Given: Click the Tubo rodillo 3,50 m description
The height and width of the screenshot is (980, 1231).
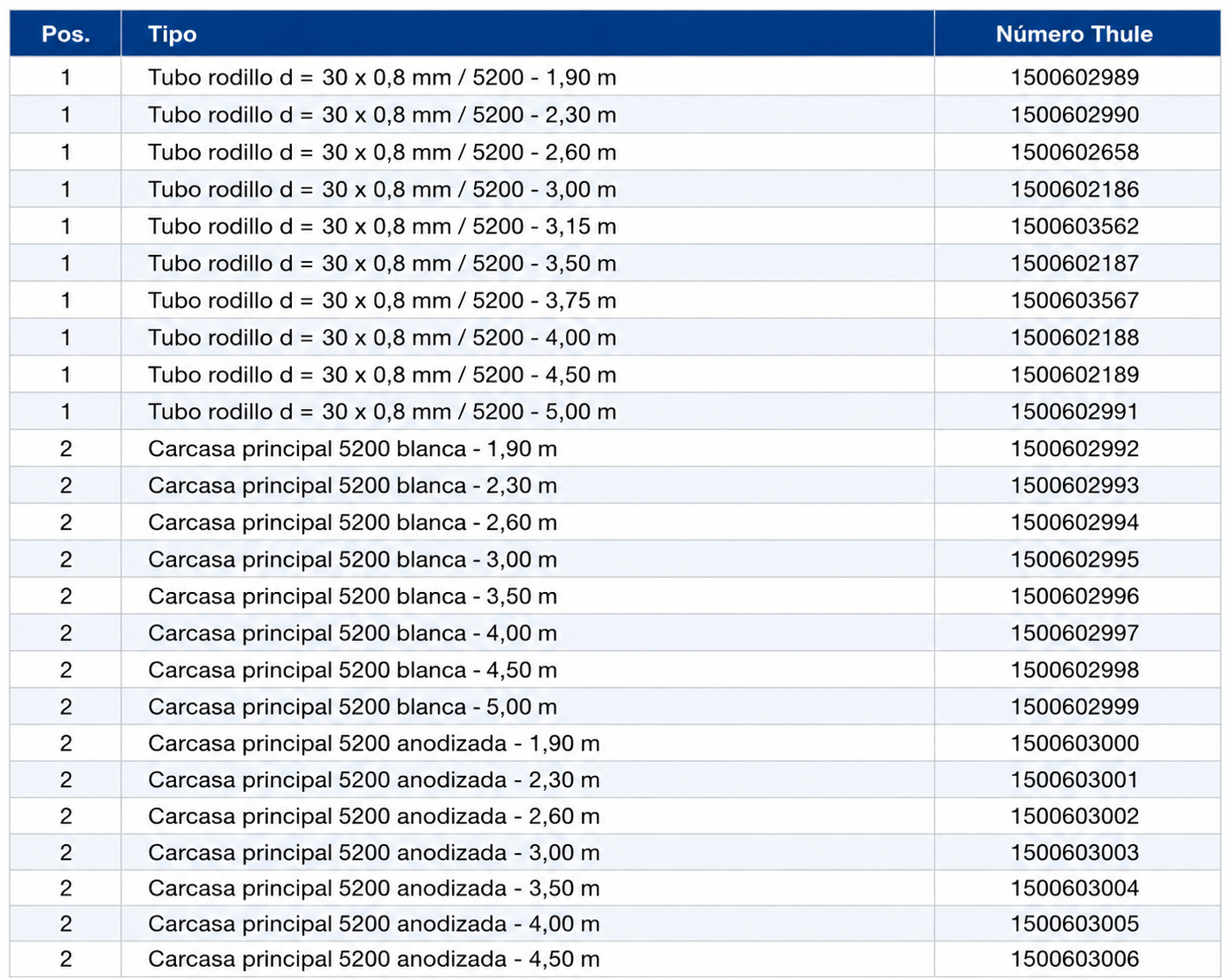Looking at the screenshot, I should [x=382, y=263].
